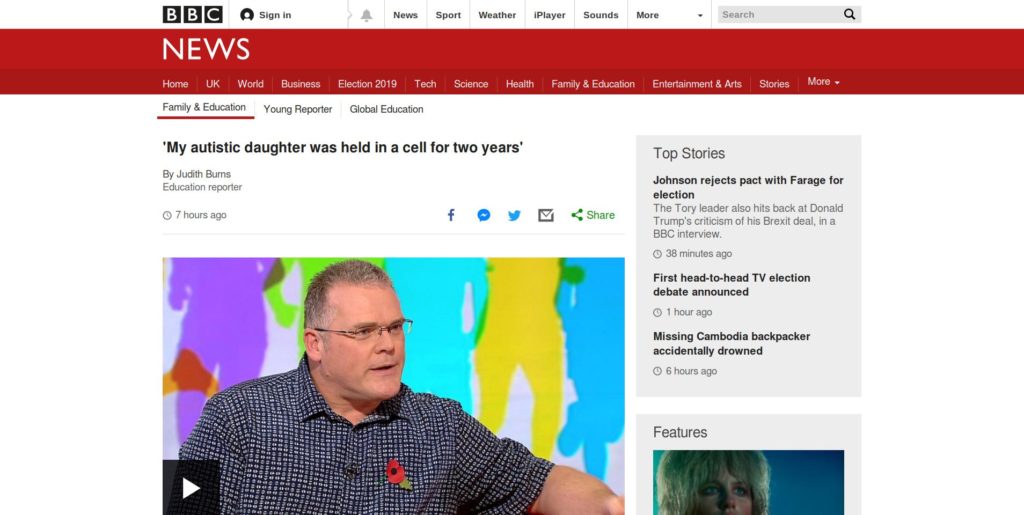
Task: Click into the Search field
Action: point(778,14)
